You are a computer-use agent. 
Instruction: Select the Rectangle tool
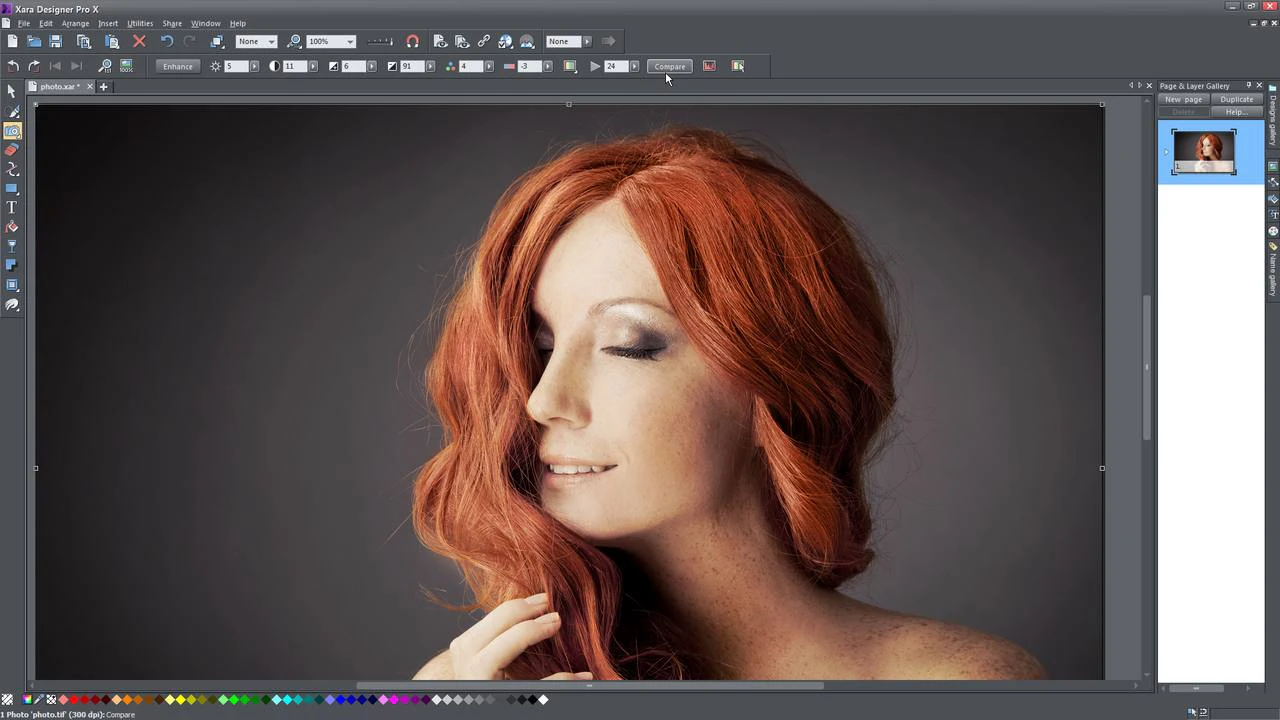coord(13,188)
